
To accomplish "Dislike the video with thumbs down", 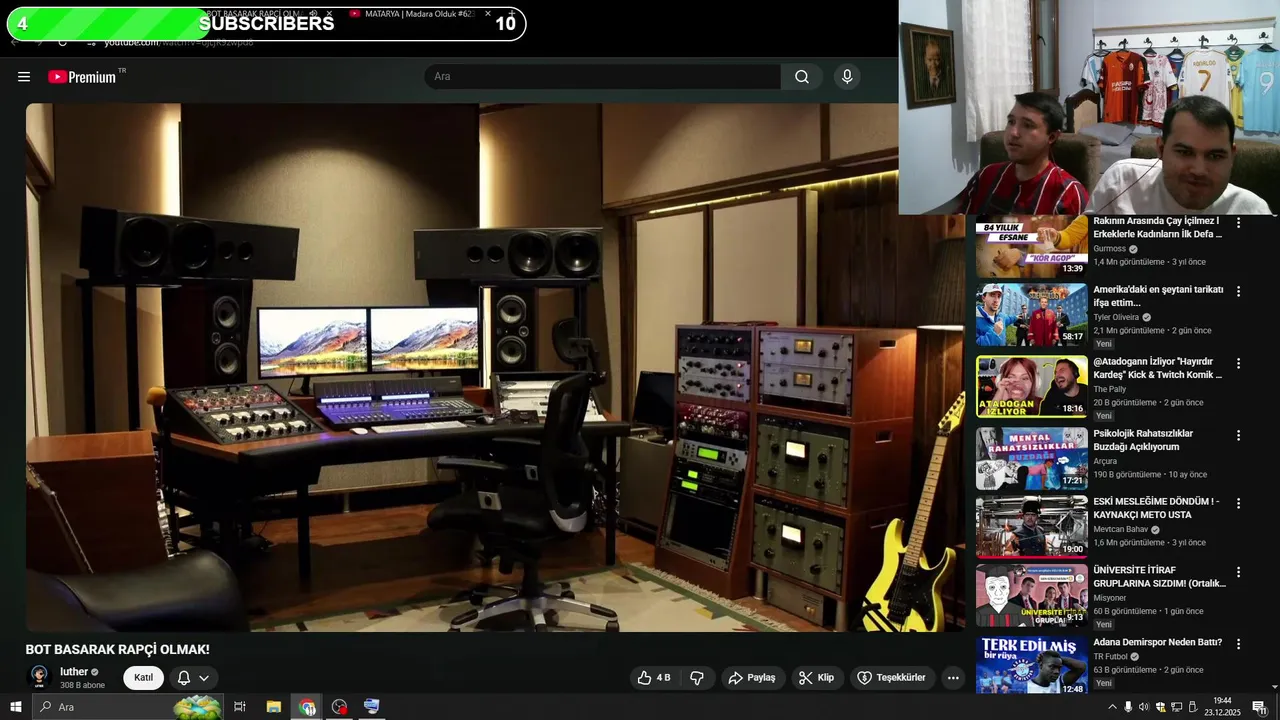I will [697, 678].
